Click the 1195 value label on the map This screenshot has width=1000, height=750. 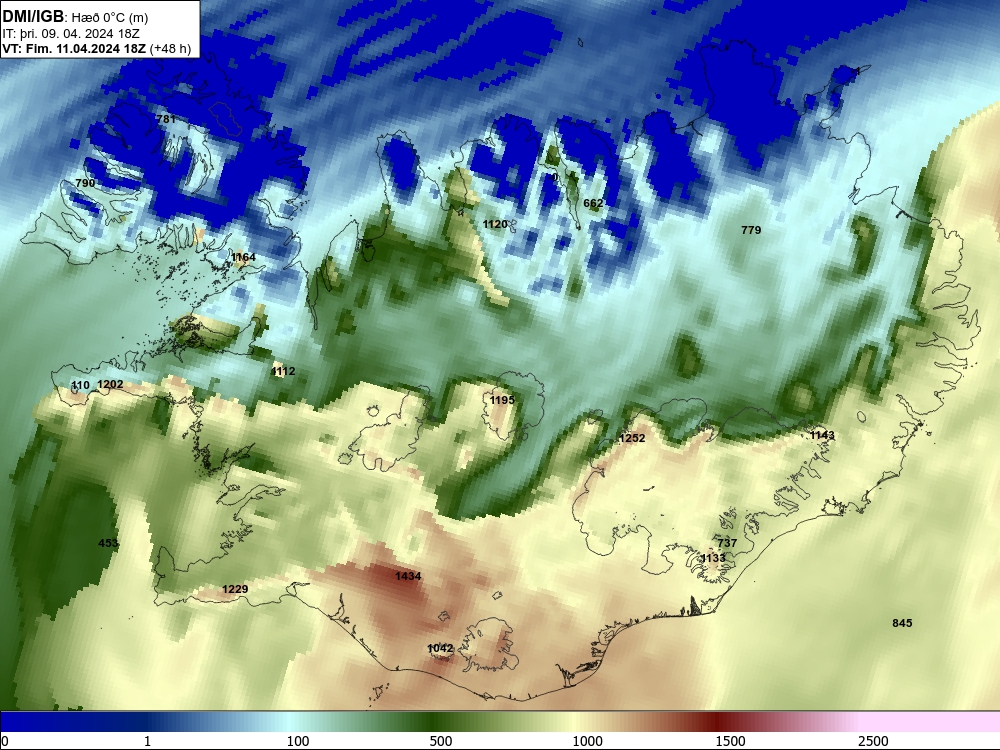(x=502, y=400)
